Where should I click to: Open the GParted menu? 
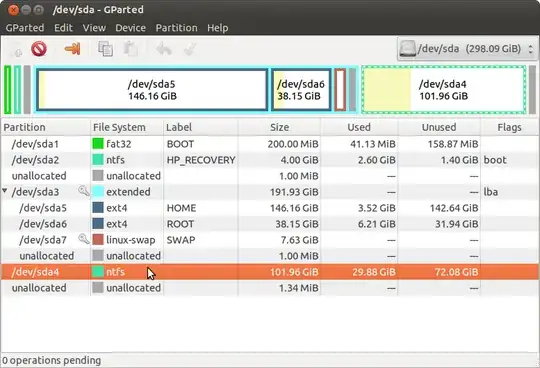tap(25, 28)
